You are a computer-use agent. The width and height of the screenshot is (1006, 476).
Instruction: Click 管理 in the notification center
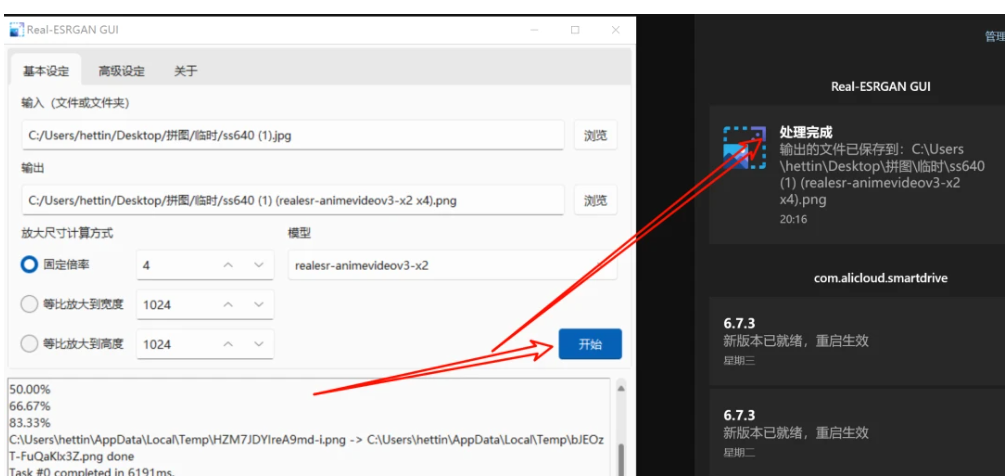pos(995,37)
